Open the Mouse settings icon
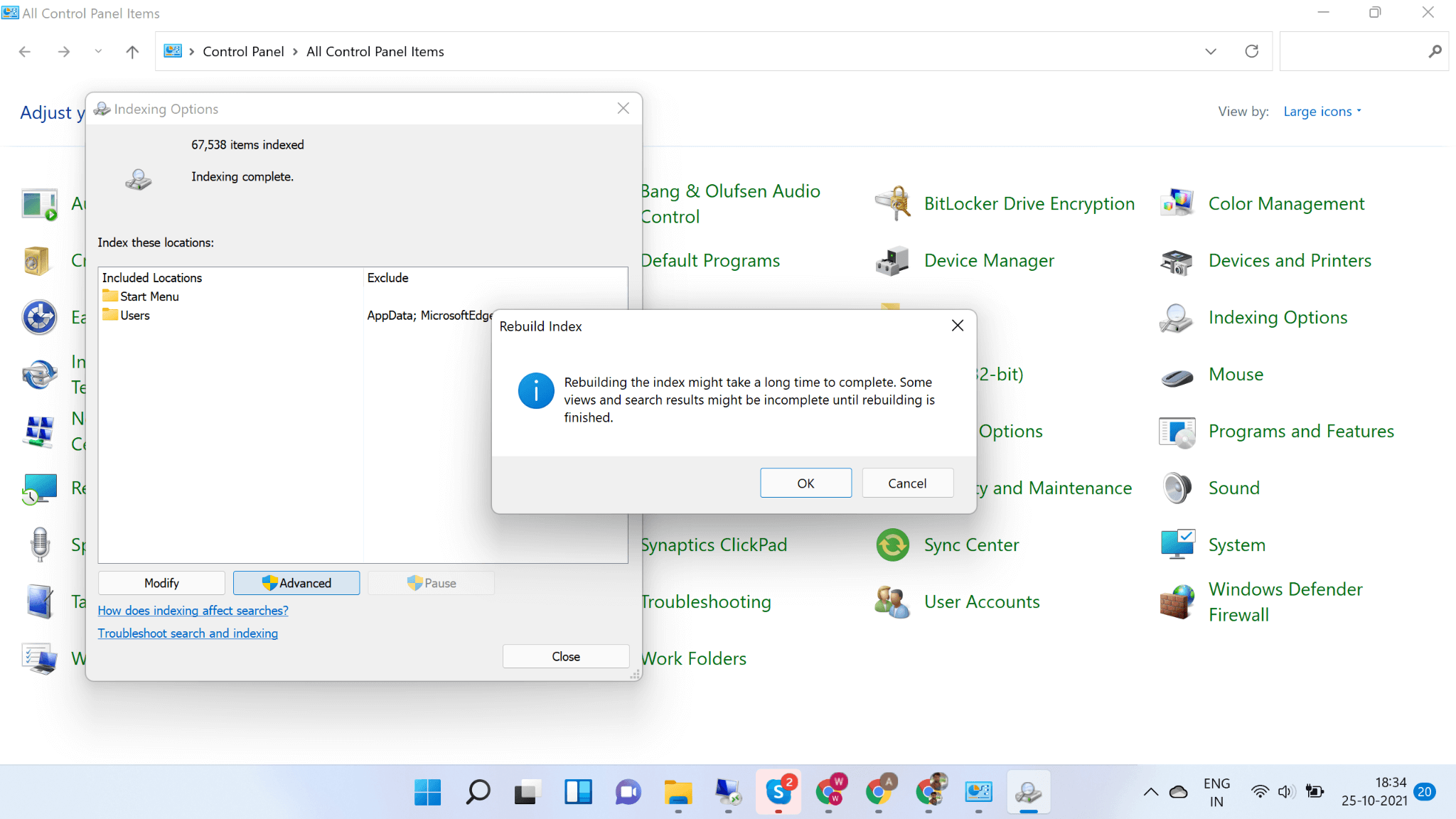This screenshot has height=819, width=1456. tap(1177, 375)
